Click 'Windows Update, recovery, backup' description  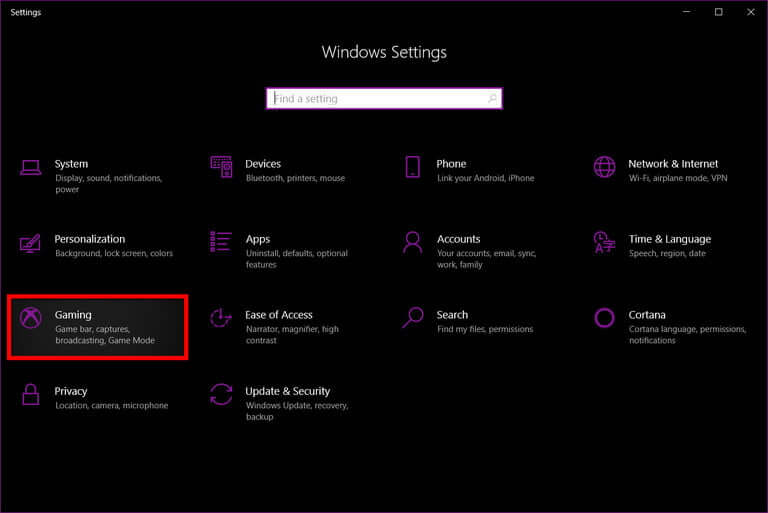click(x=297, y=411)
